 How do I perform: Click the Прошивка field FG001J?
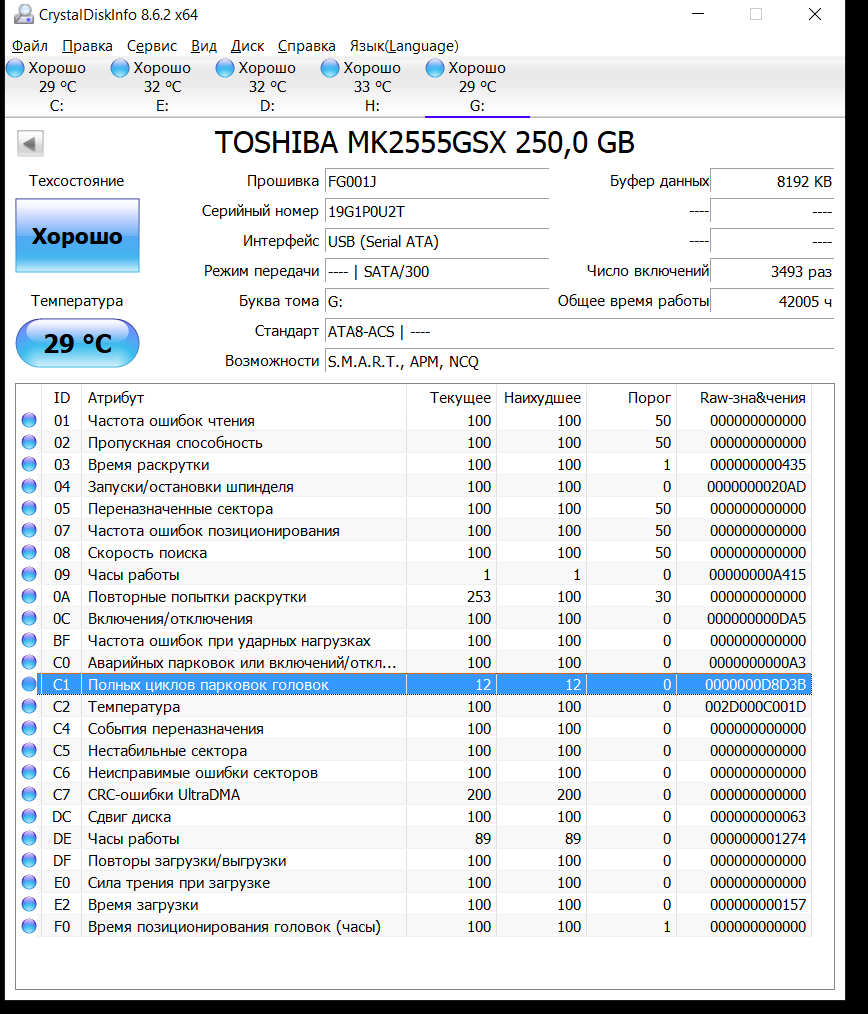point(437,182)
